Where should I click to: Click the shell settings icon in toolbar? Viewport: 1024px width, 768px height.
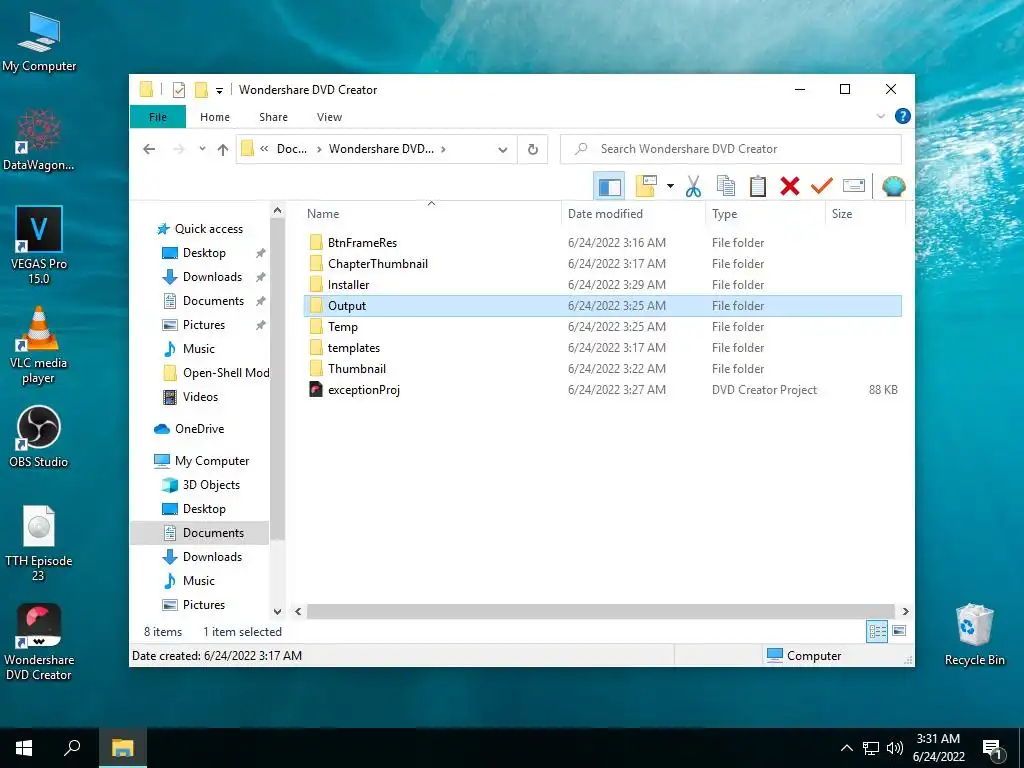point(893,187)
